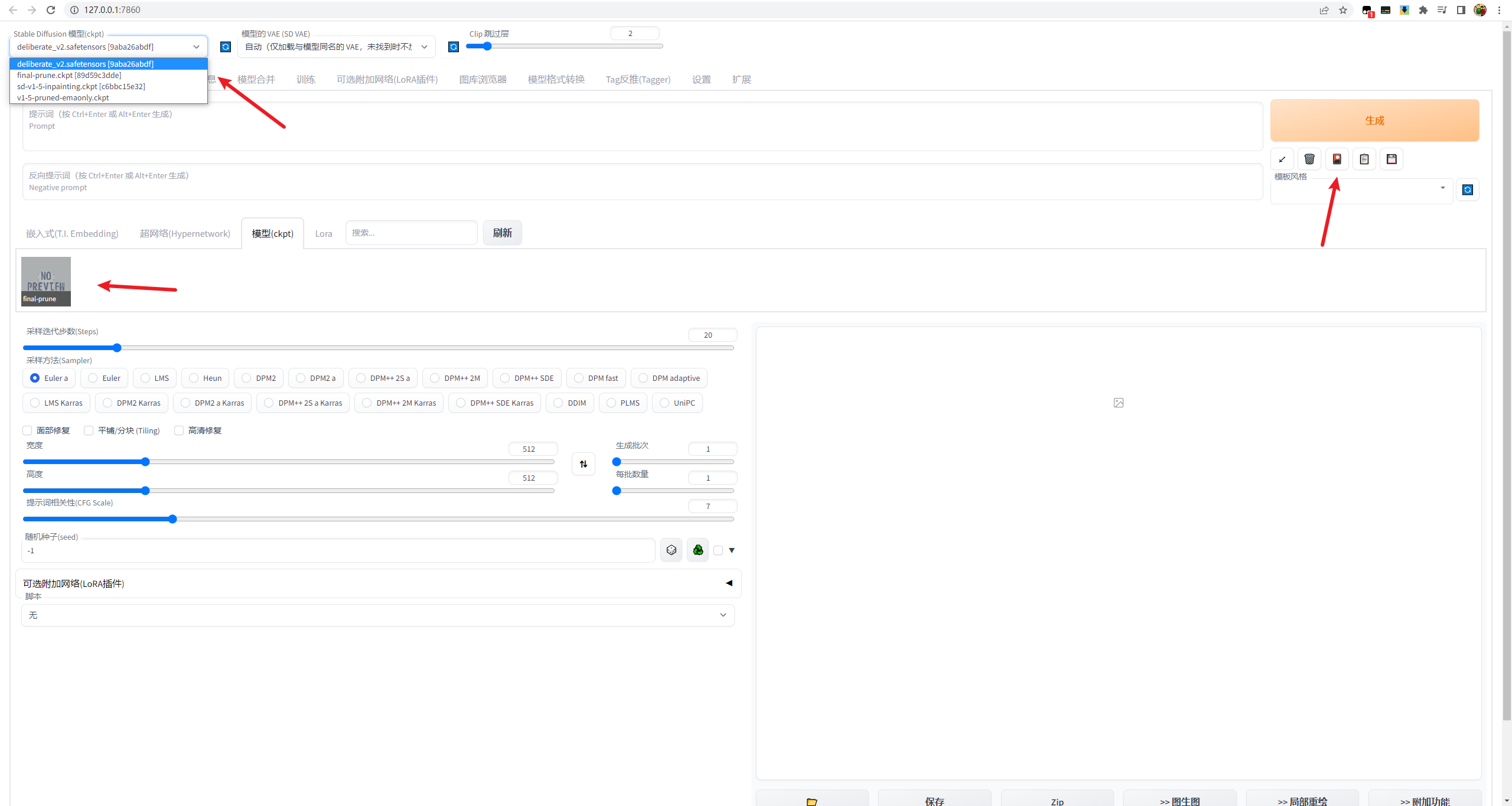The image size is (1512, 806).
Task: Click the dice icon for random seed
Action: (x=671, y=550)
